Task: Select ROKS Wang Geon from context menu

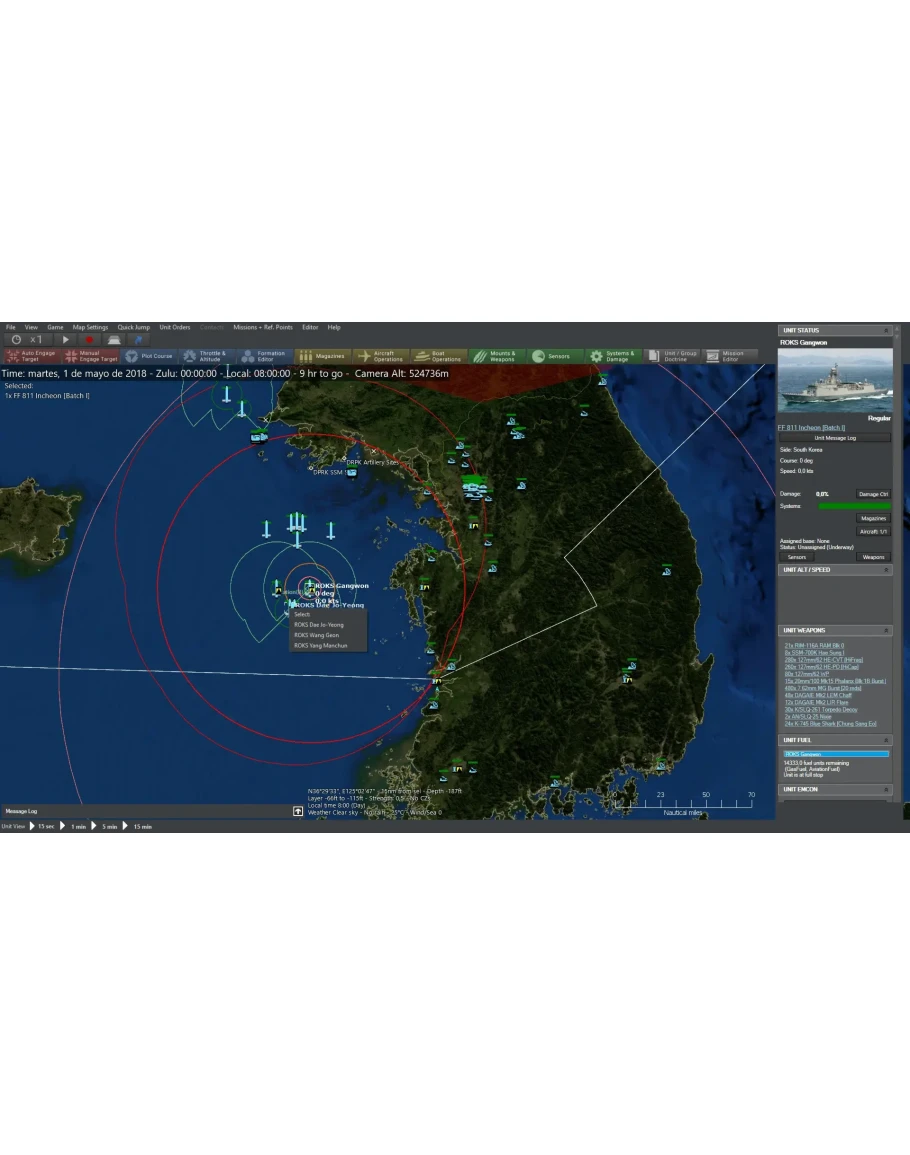Action: point(316,635)
